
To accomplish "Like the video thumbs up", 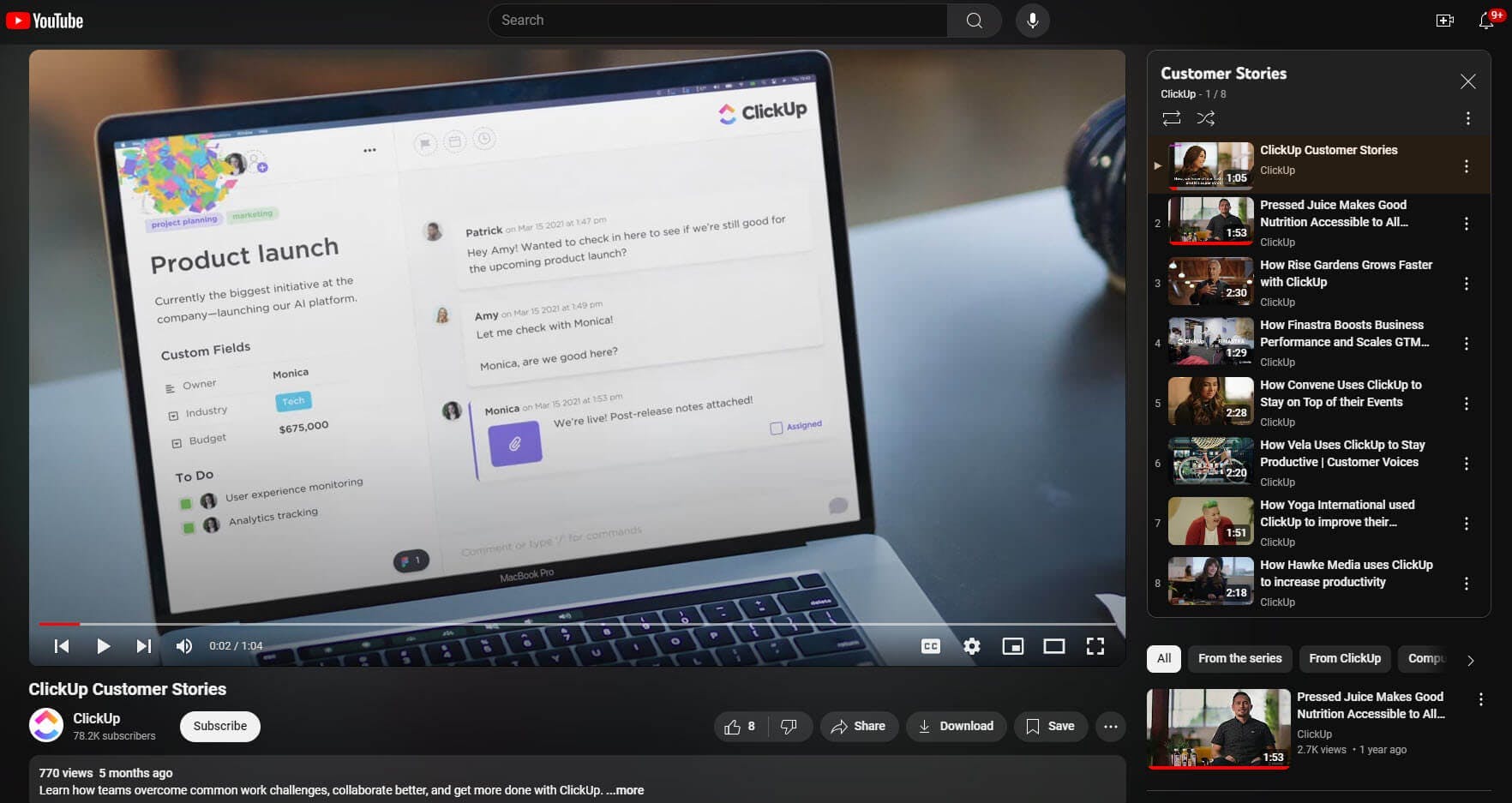I will coord(741,726).
